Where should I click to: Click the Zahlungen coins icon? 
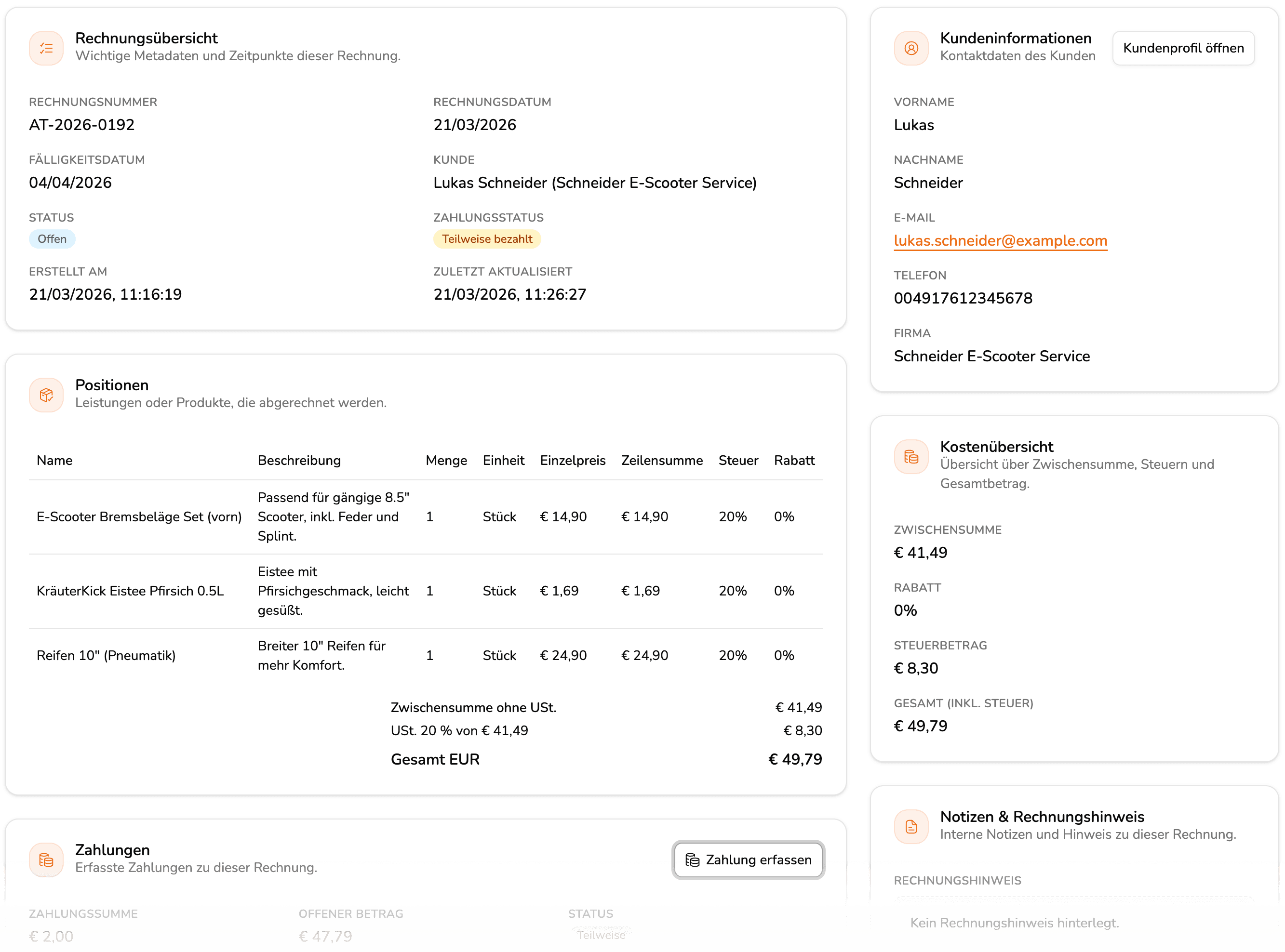tap(46, 860)
